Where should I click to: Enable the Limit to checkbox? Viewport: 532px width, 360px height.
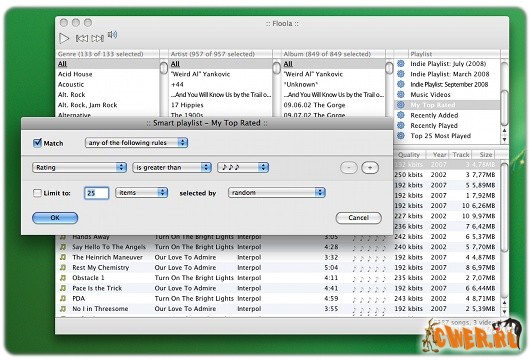(37, 193)
